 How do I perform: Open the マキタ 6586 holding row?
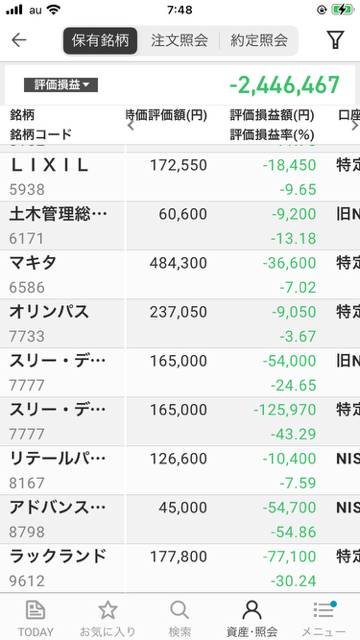pos(180,275)
